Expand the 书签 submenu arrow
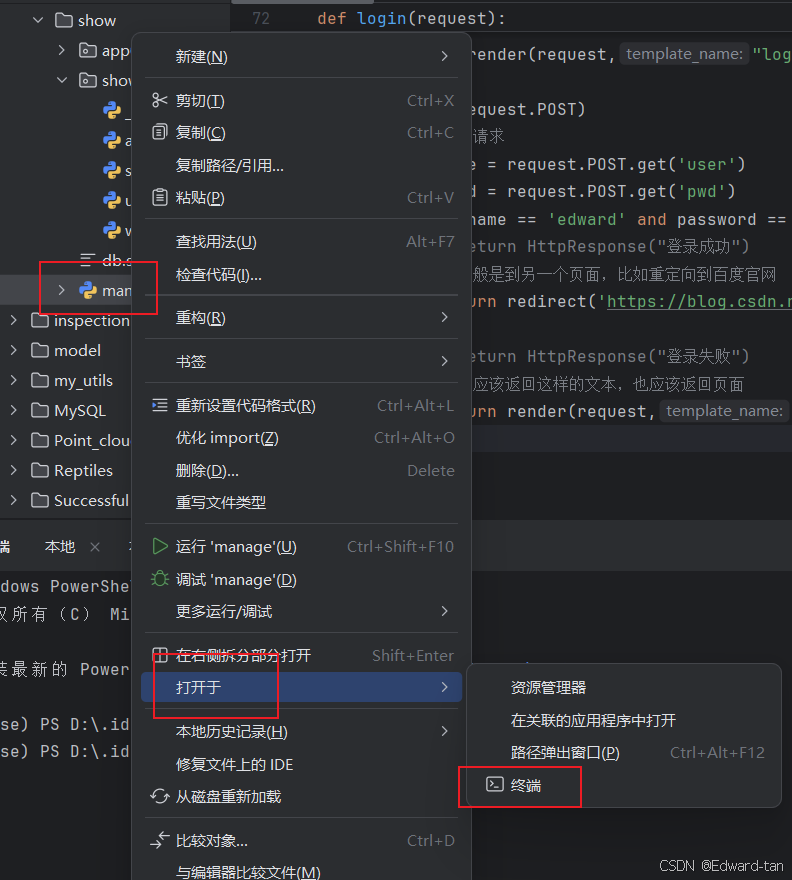Viewport: 792px width, 880px height. pos(445,361)
